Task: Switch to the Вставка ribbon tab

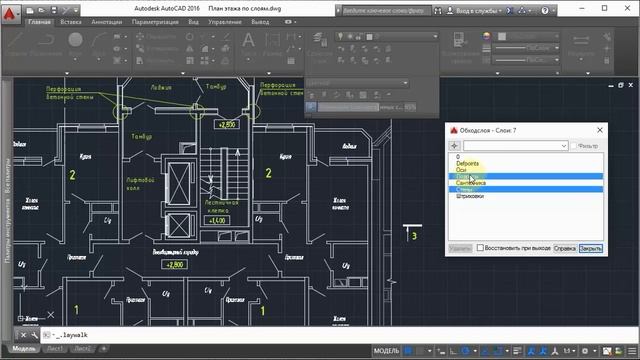Action: 71,22
